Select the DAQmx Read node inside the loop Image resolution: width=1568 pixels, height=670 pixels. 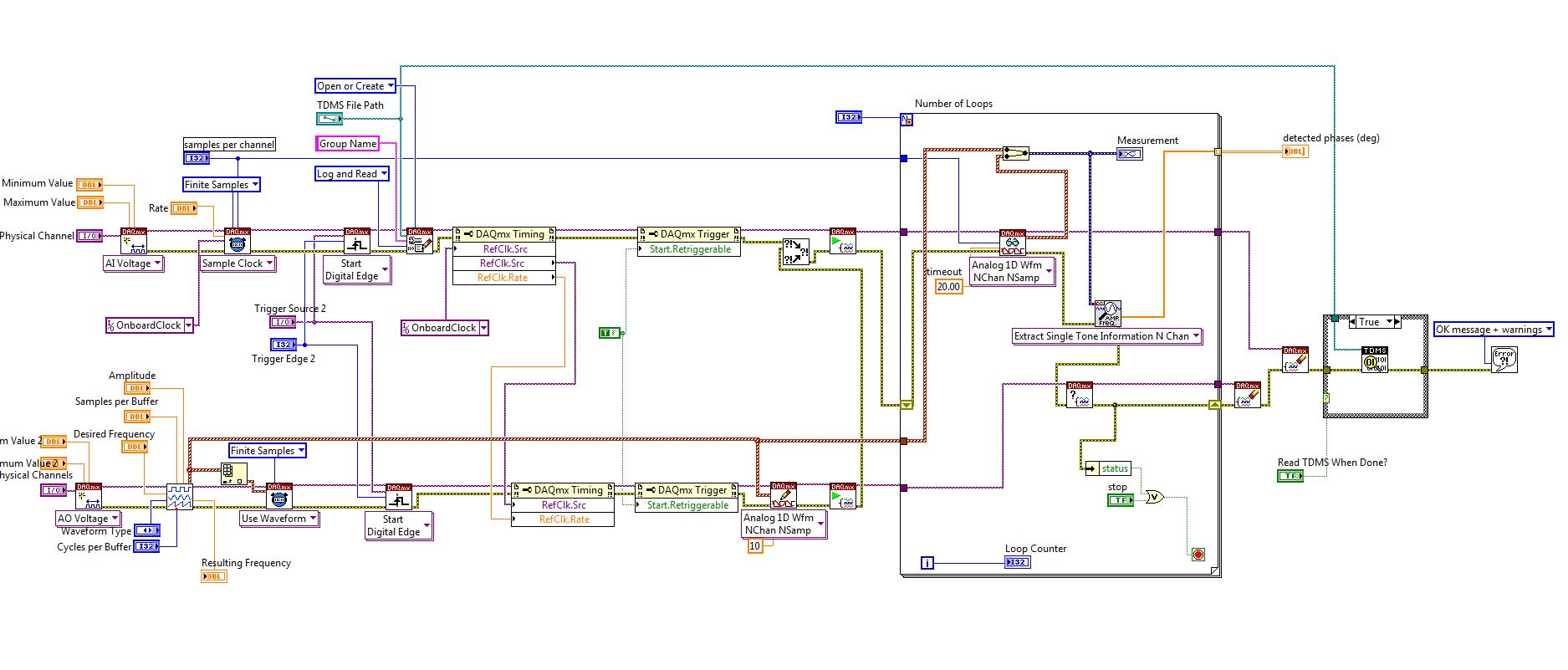(x=1013, y=243)
